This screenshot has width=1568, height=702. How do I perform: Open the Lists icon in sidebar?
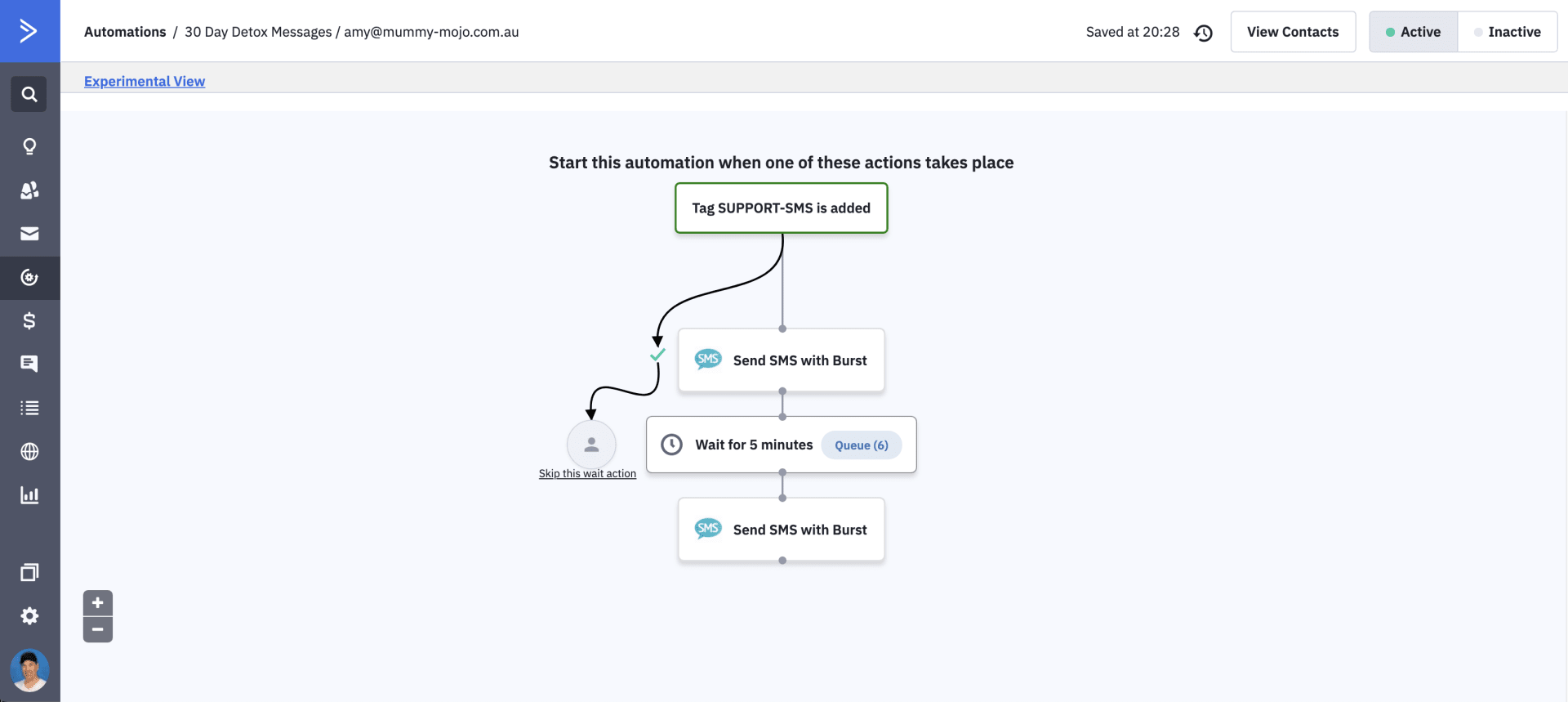[x=29, y=408]
